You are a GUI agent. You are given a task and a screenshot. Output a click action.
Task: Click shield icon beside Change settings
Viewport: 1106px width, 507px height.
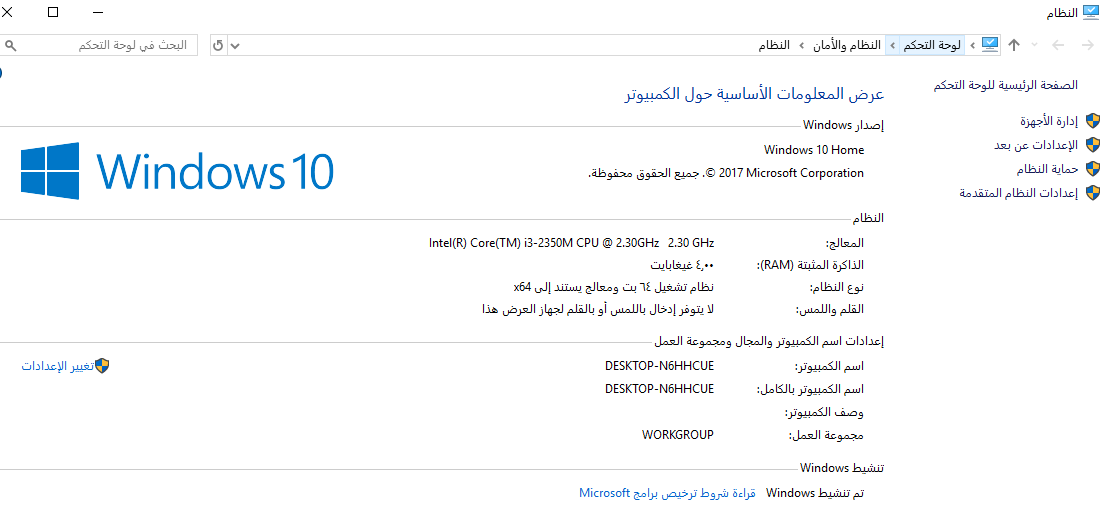coord(102,365)
